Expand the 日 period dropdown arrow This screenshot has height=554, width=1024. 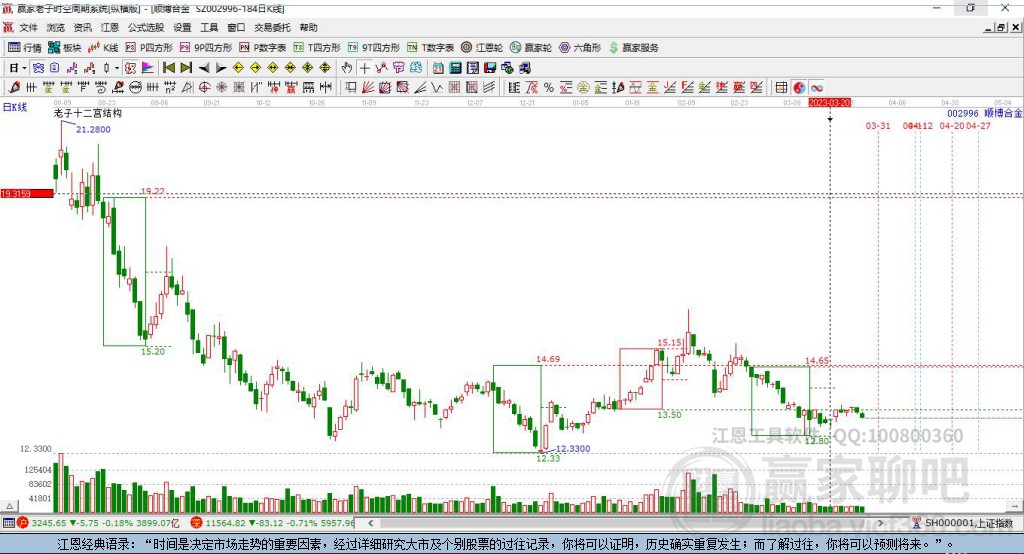click(x=24, y=68)
